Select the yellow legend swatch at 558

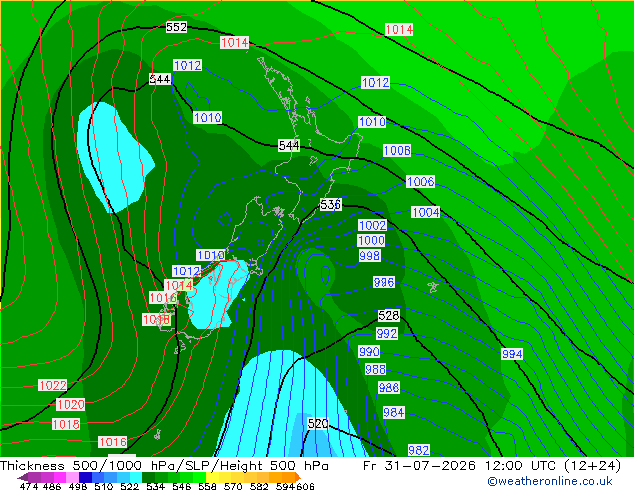pyautogui.click(x=212, y=477)
